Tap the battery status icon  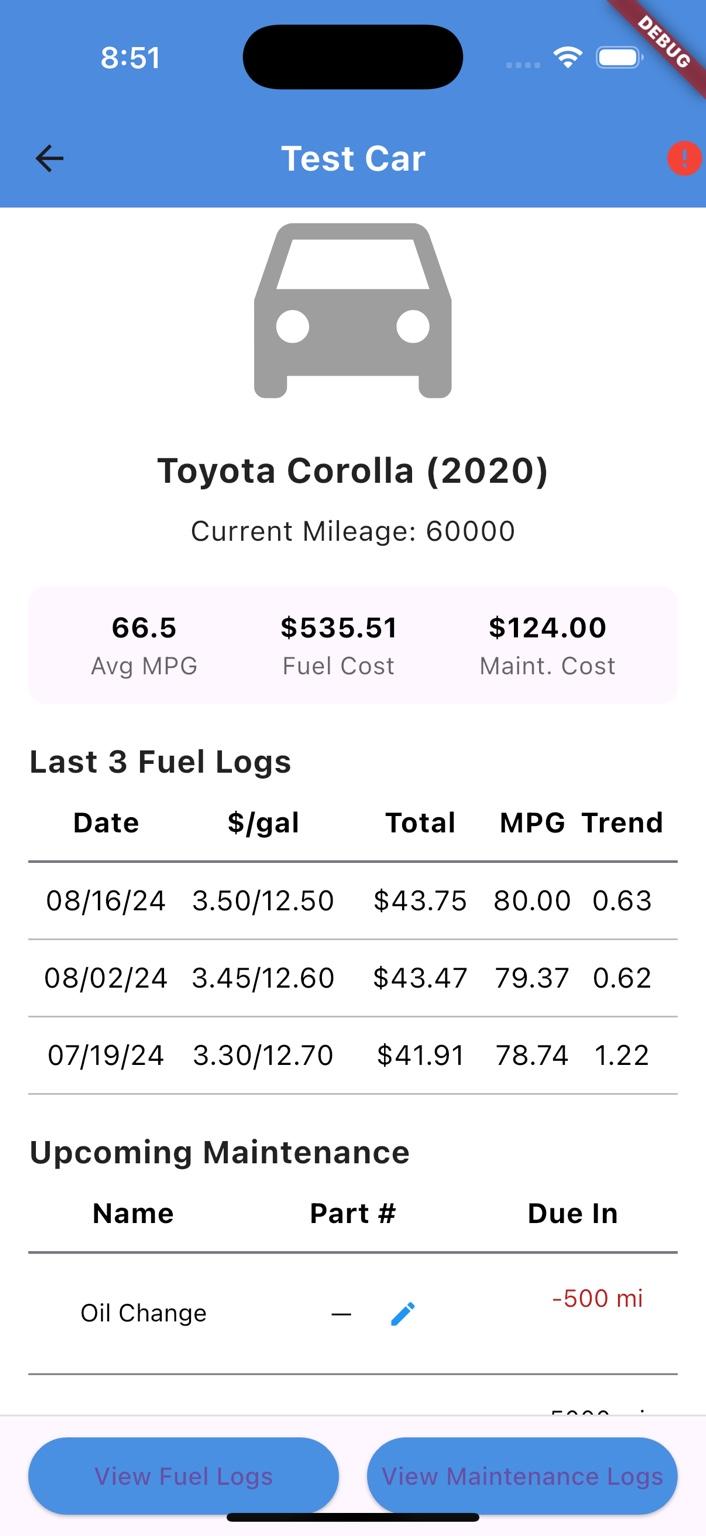tap(620, 58)
